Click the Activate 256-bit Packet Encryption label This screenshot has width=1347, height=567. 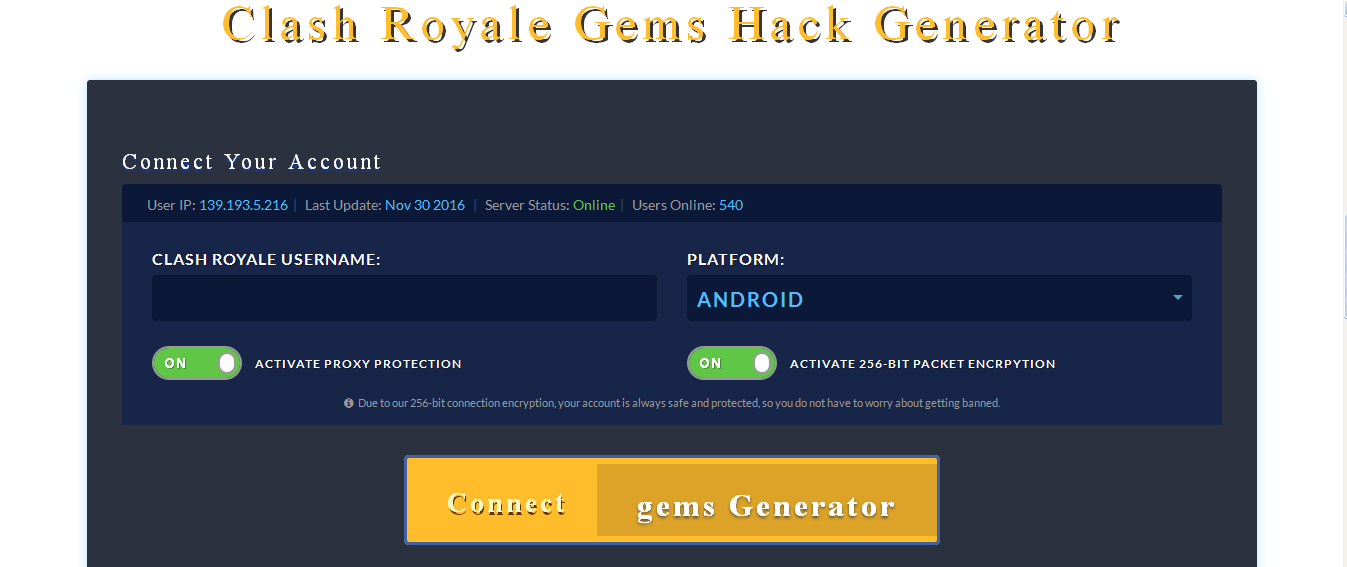click(923, 364)
